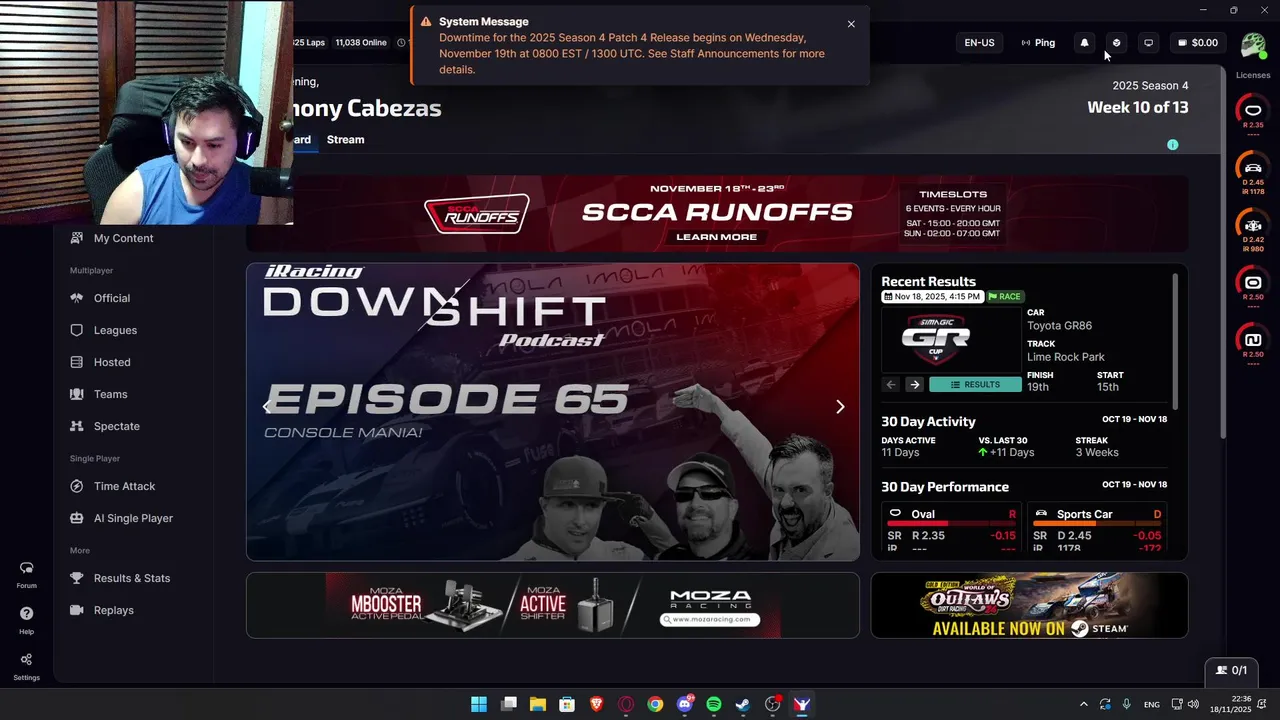This screenshot has height=720, width=1280.
Task: Open Google Chrome from the taskbar
Action: 655,704
